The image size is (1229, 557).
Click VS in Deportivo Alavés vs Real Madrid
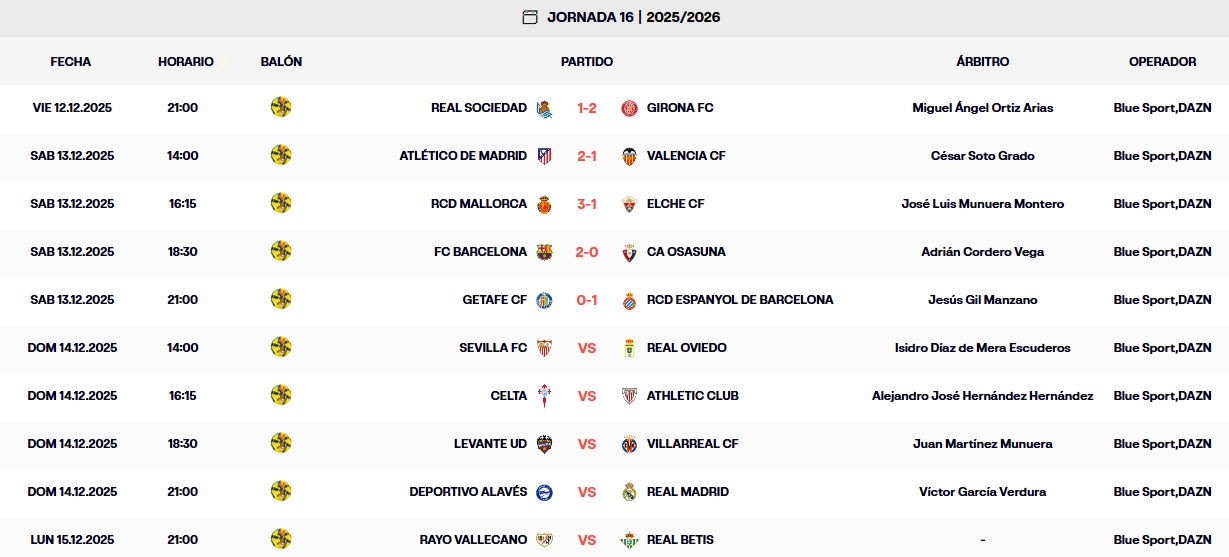tap(587, 492)
